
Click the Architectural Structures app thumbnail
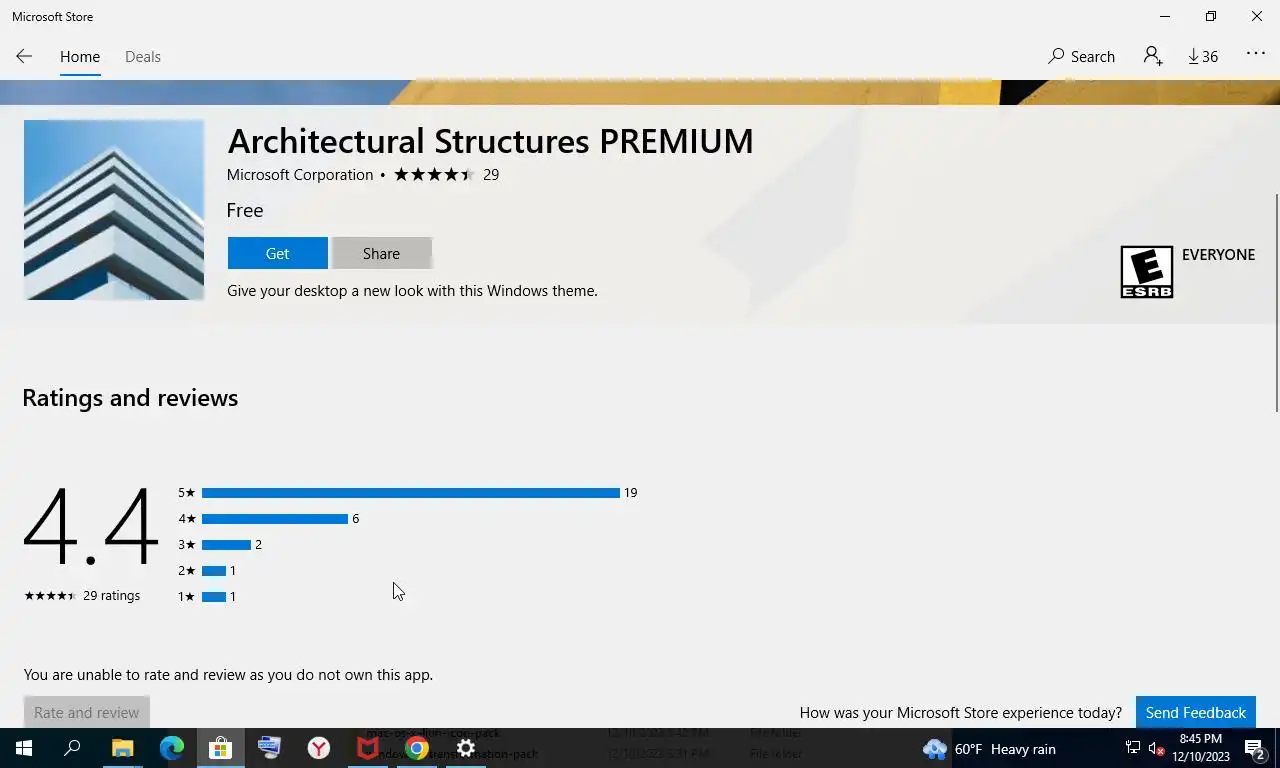114,210
